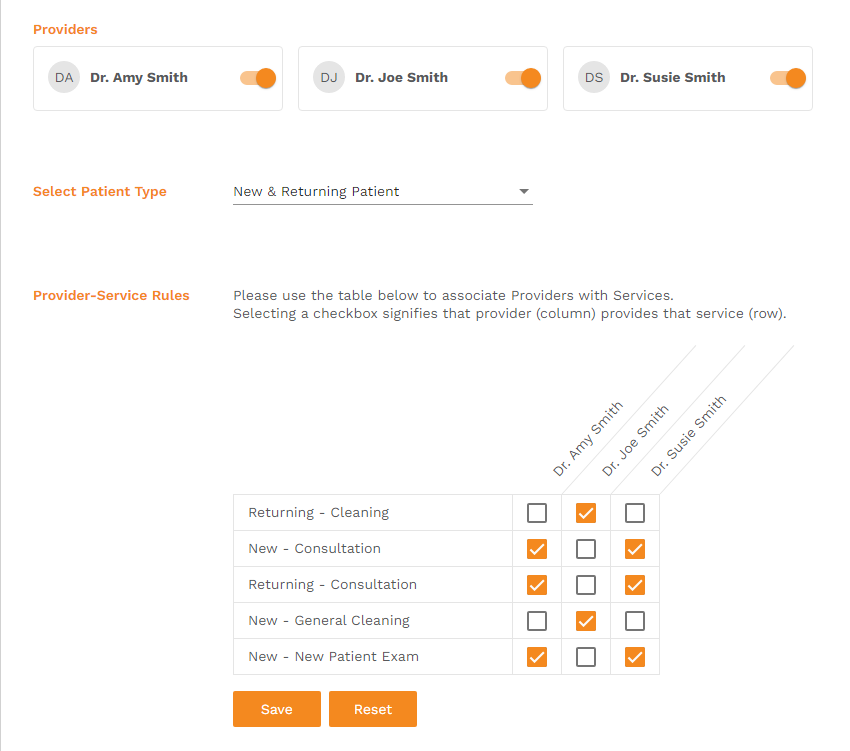Check Returning - Cleaning for Dr. Susie Smith
The width and height of the screenshot is (850, 751).
coord(635,512)
